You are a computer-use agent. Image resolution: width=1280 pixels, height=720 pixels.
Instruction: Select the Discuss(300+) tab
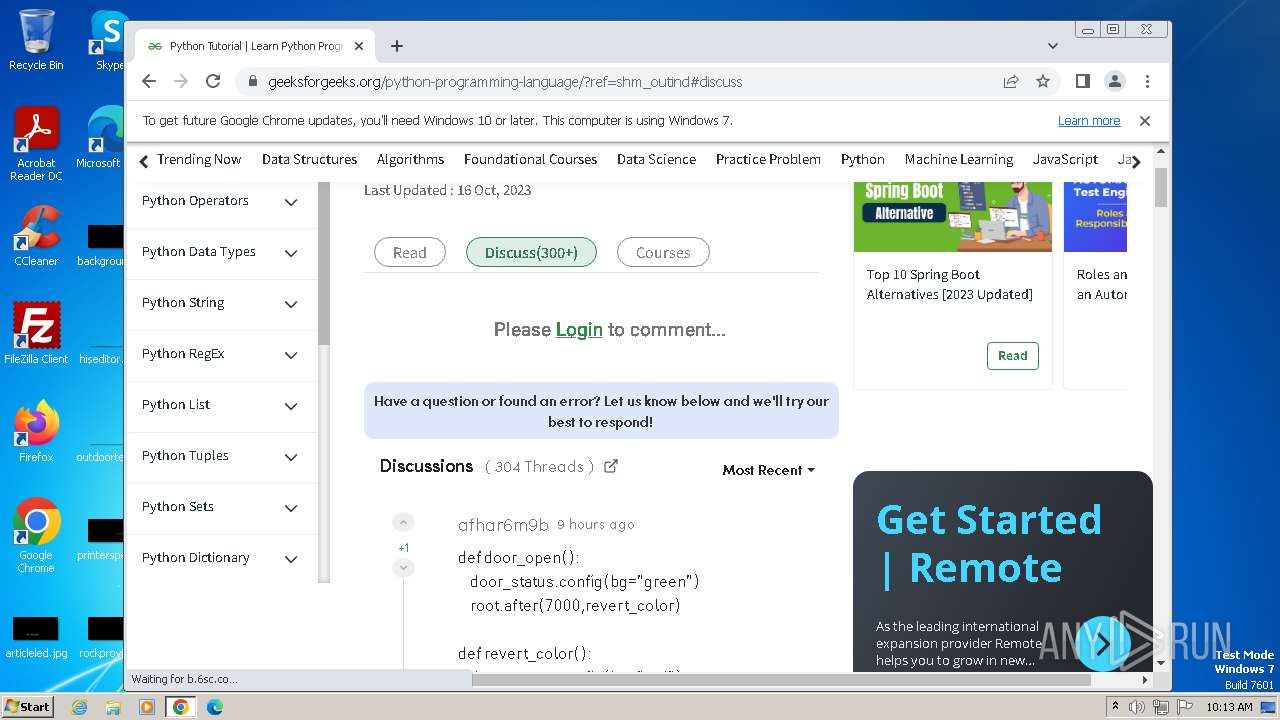531,253
